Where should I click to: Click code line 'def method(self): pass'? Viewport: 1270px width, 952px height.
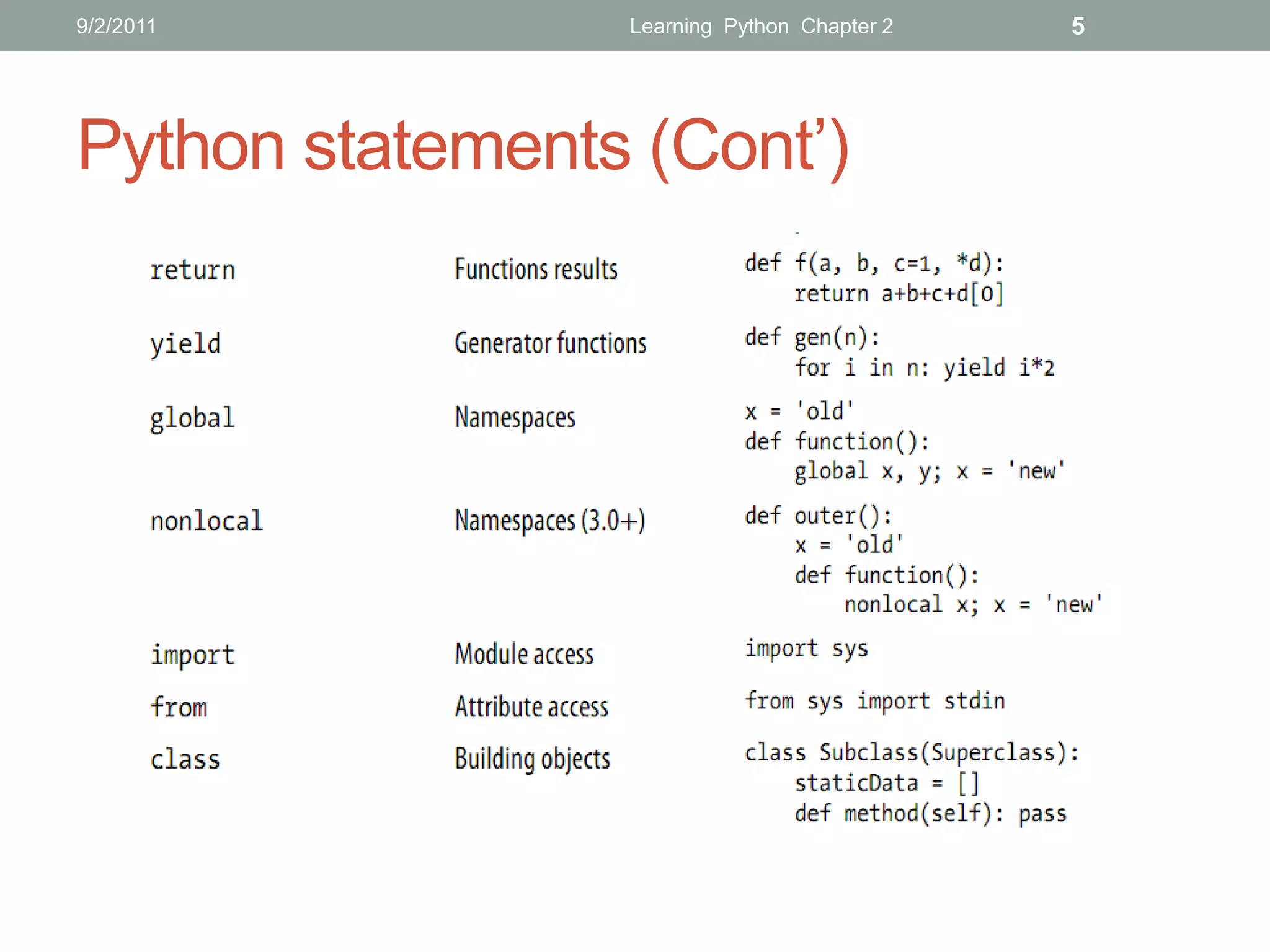931,813
